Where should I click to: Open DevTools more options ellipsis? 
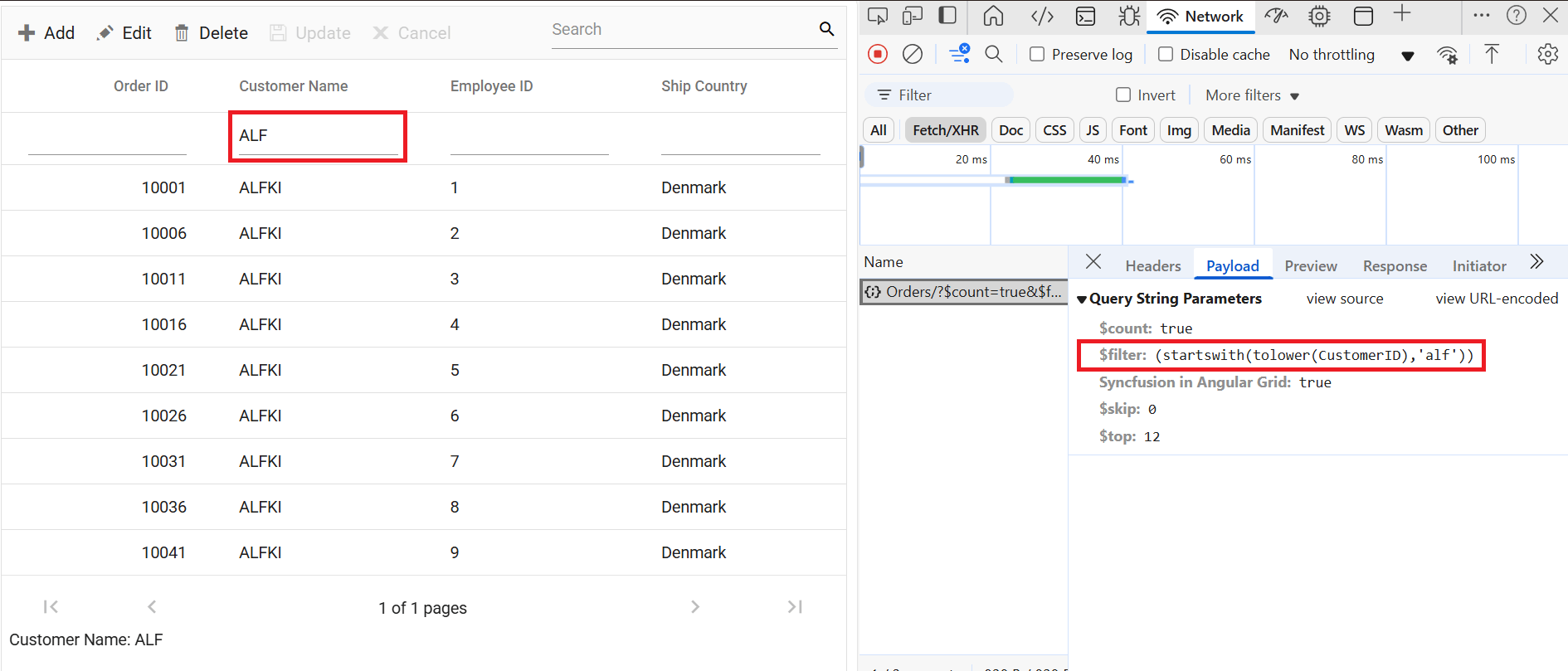click(1482, 15)
